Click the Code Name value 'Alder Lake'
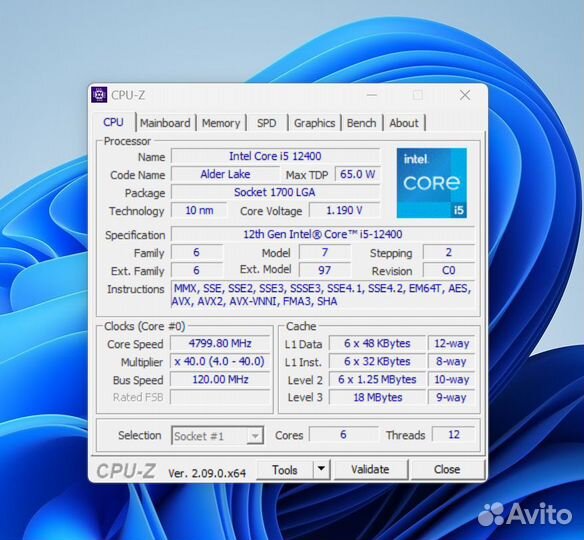Screen dimensions: 584x540 (x=225, y=174)
